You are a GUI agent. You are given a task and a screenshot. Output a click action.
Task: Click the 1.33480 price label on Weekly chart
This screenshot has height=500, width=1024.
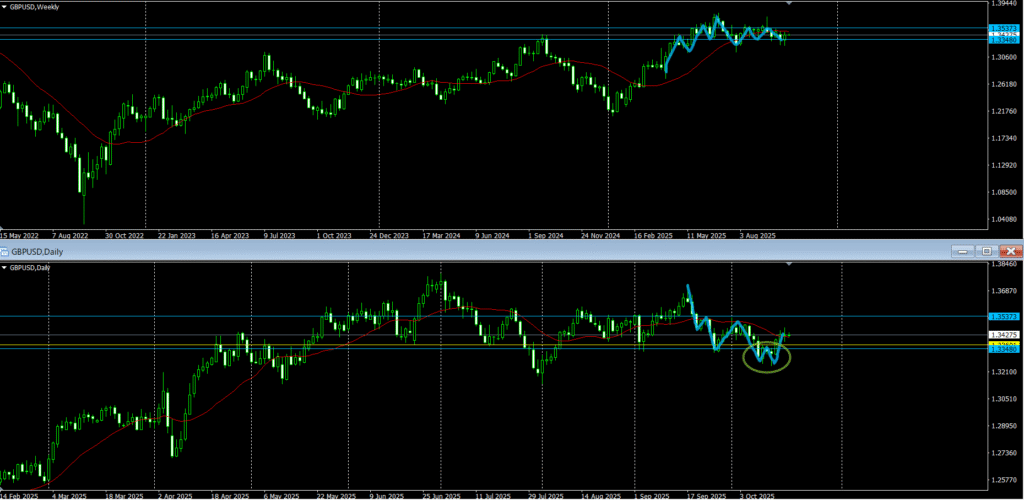point(1003,40)
